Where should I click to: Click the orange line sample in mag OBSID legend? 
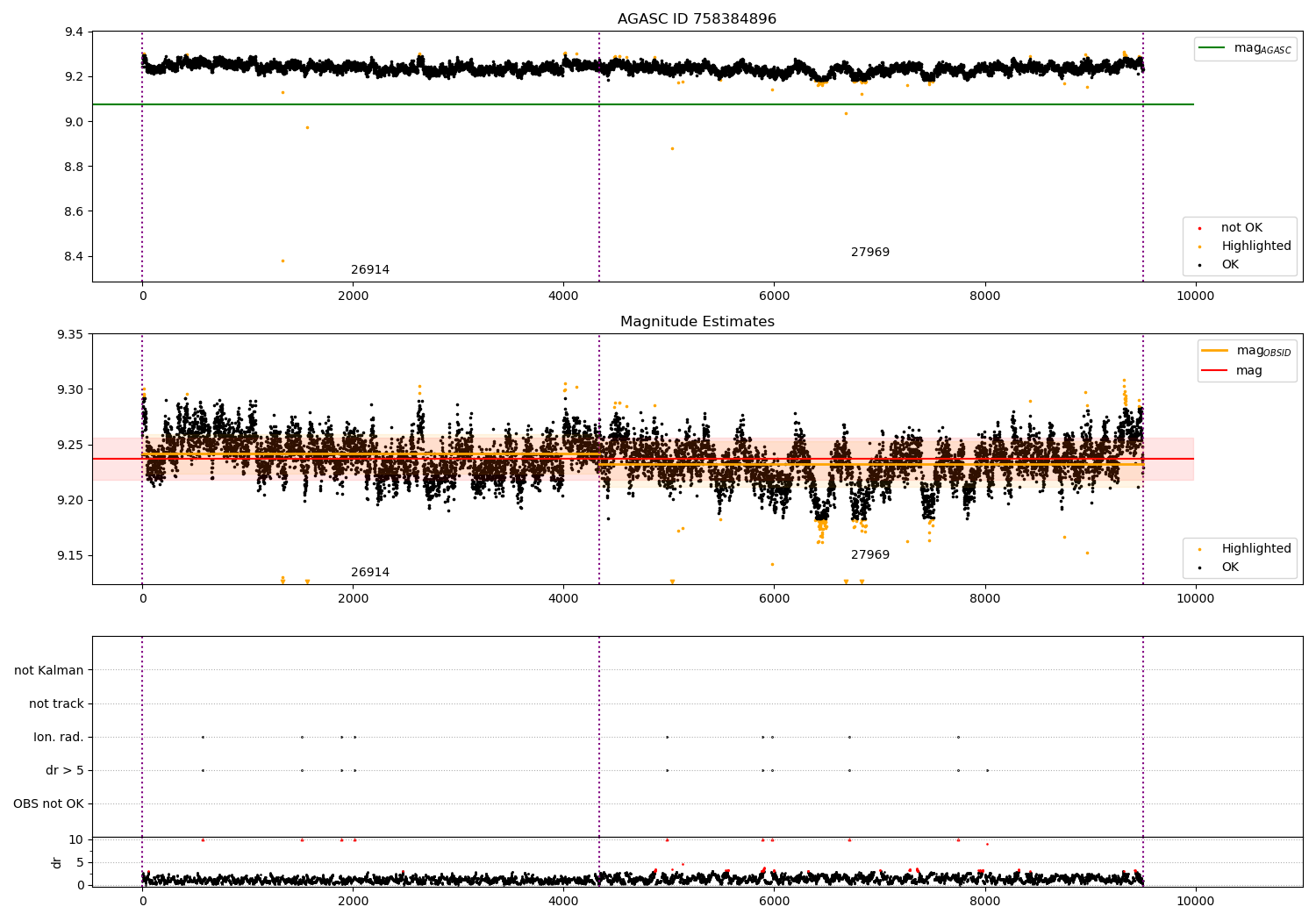(x=1214, y=351)
